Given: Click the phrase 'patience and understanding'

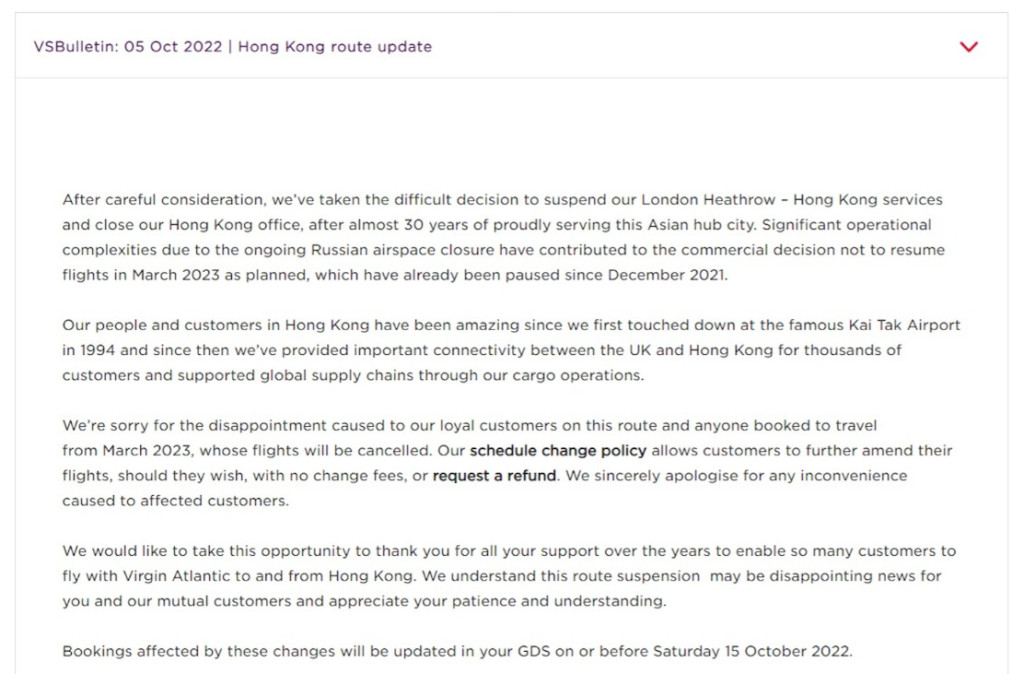Looking at the screenshot, I should coord(566,601).
